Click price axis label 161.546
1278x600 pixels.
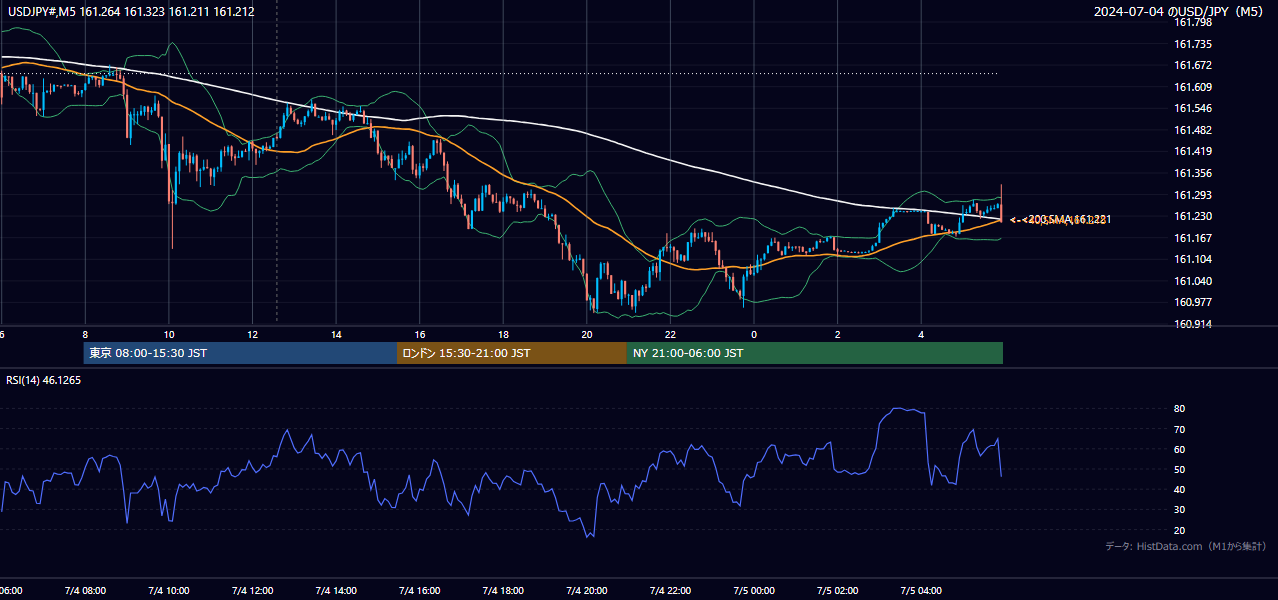click(x=1193, y=108)
